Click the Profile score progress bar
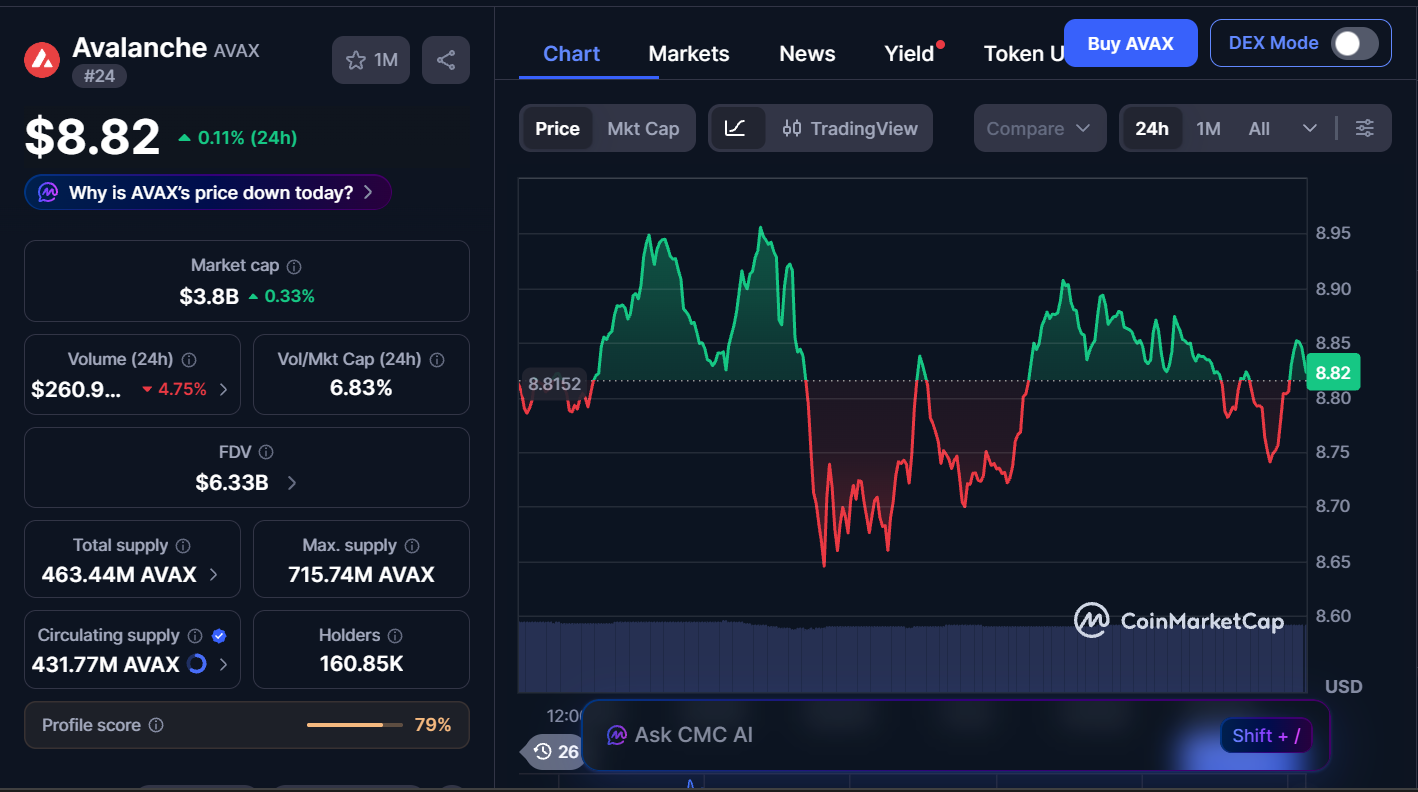This screenshot has width=1418, height=792. click(354, 725)
